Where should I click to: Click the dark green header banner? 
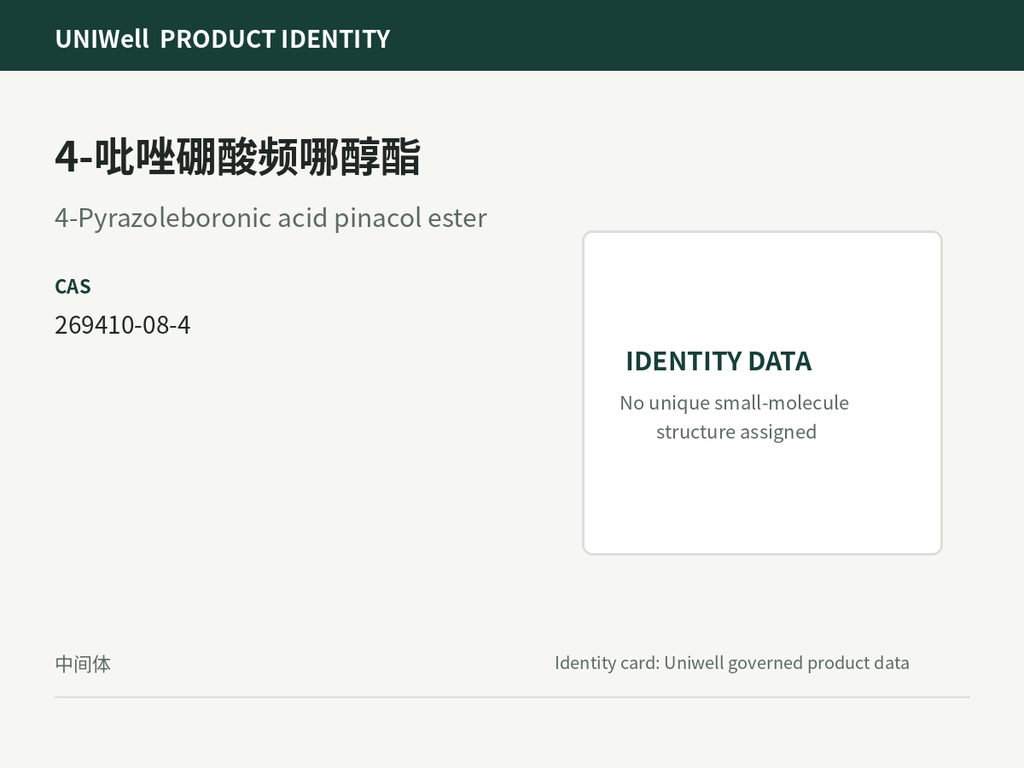point(512,35)
